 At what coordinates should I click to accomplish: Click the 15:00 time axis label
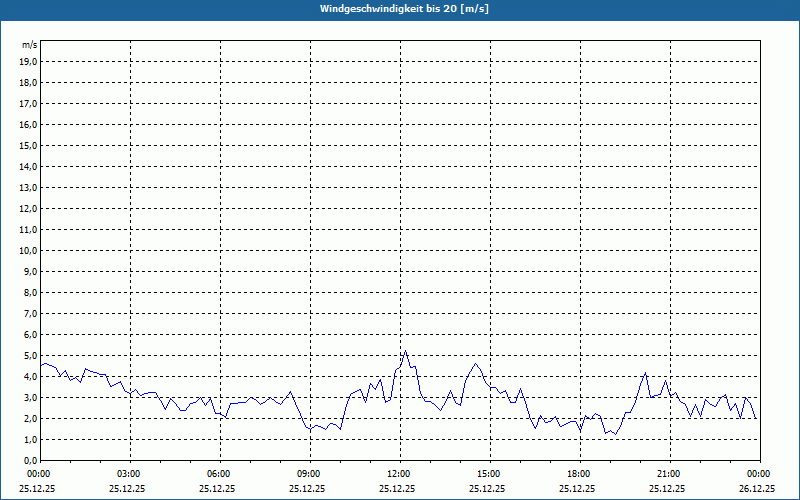[x=489, y=474]
